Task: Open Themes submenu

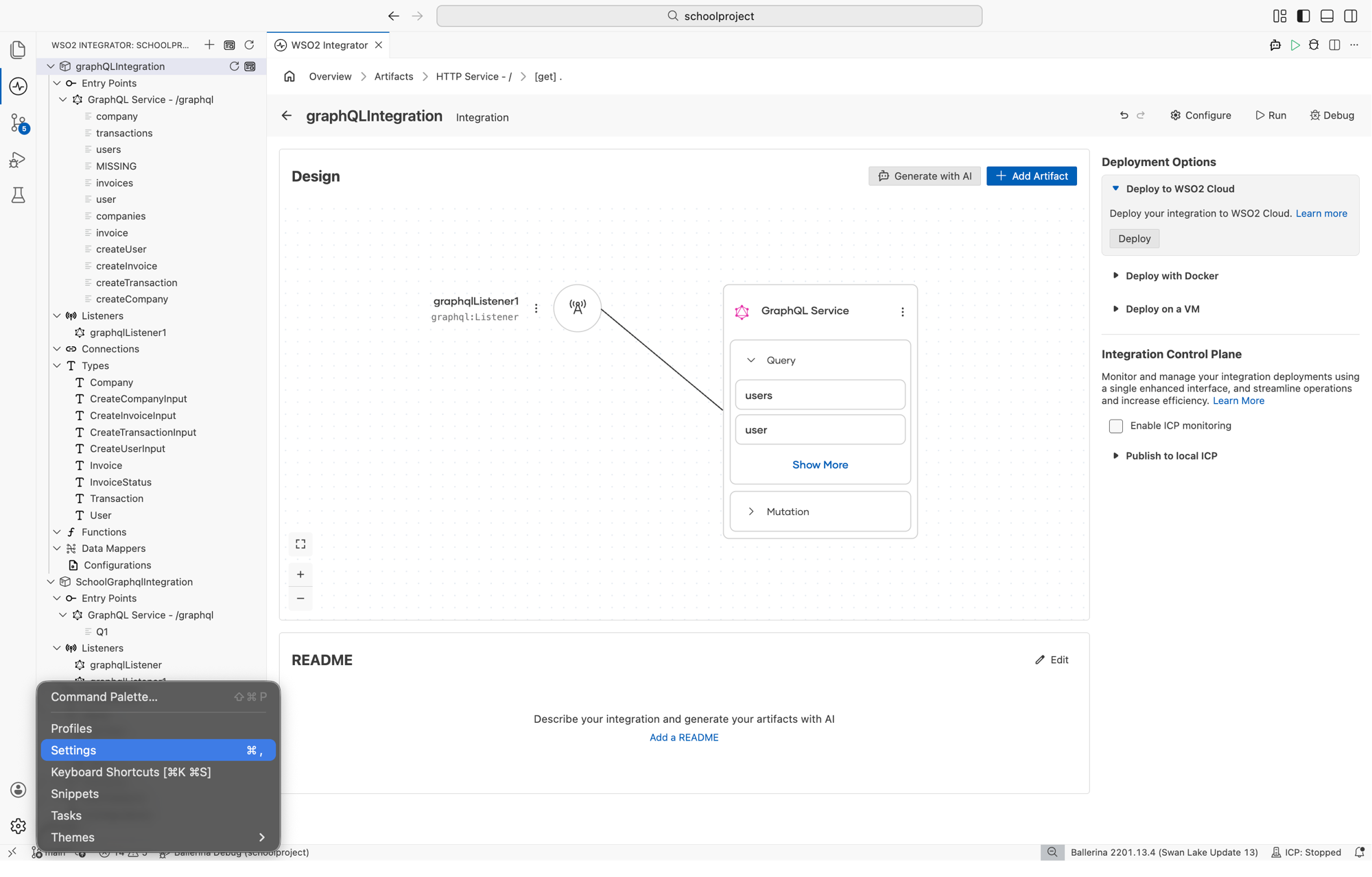Action: coord(158,838)
